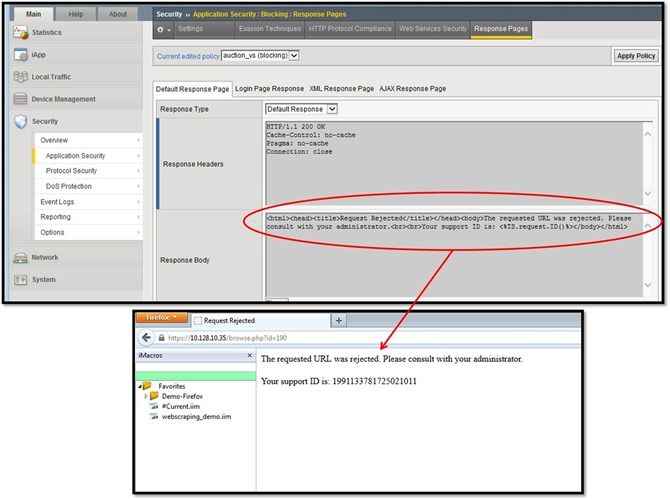Viewport: 670px width, 500px height.
Task: Click the Network icon in sidebar
Action: point(21,257)
